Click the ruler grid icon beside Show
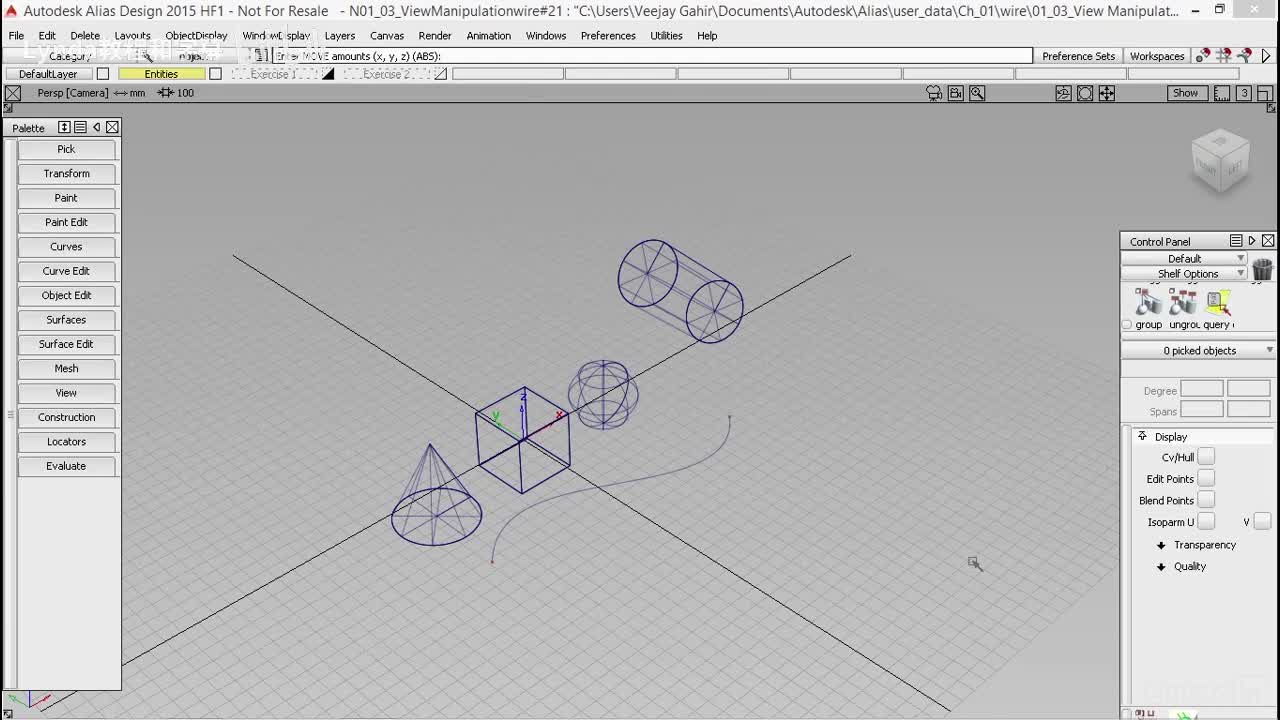This screenshot has width=1280, height=720. (x=1222, y=93)
